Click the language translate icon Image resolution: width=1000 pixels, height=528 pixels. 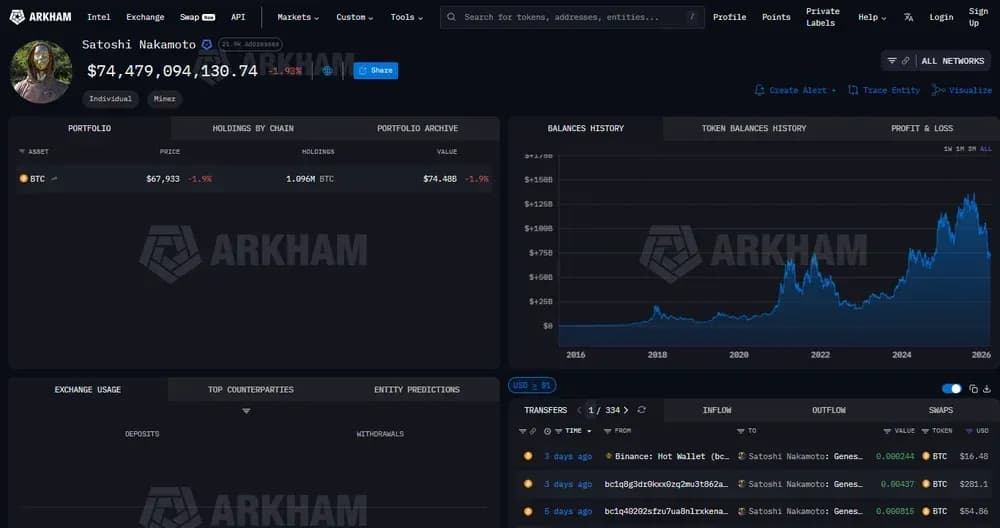click(908, 17)
